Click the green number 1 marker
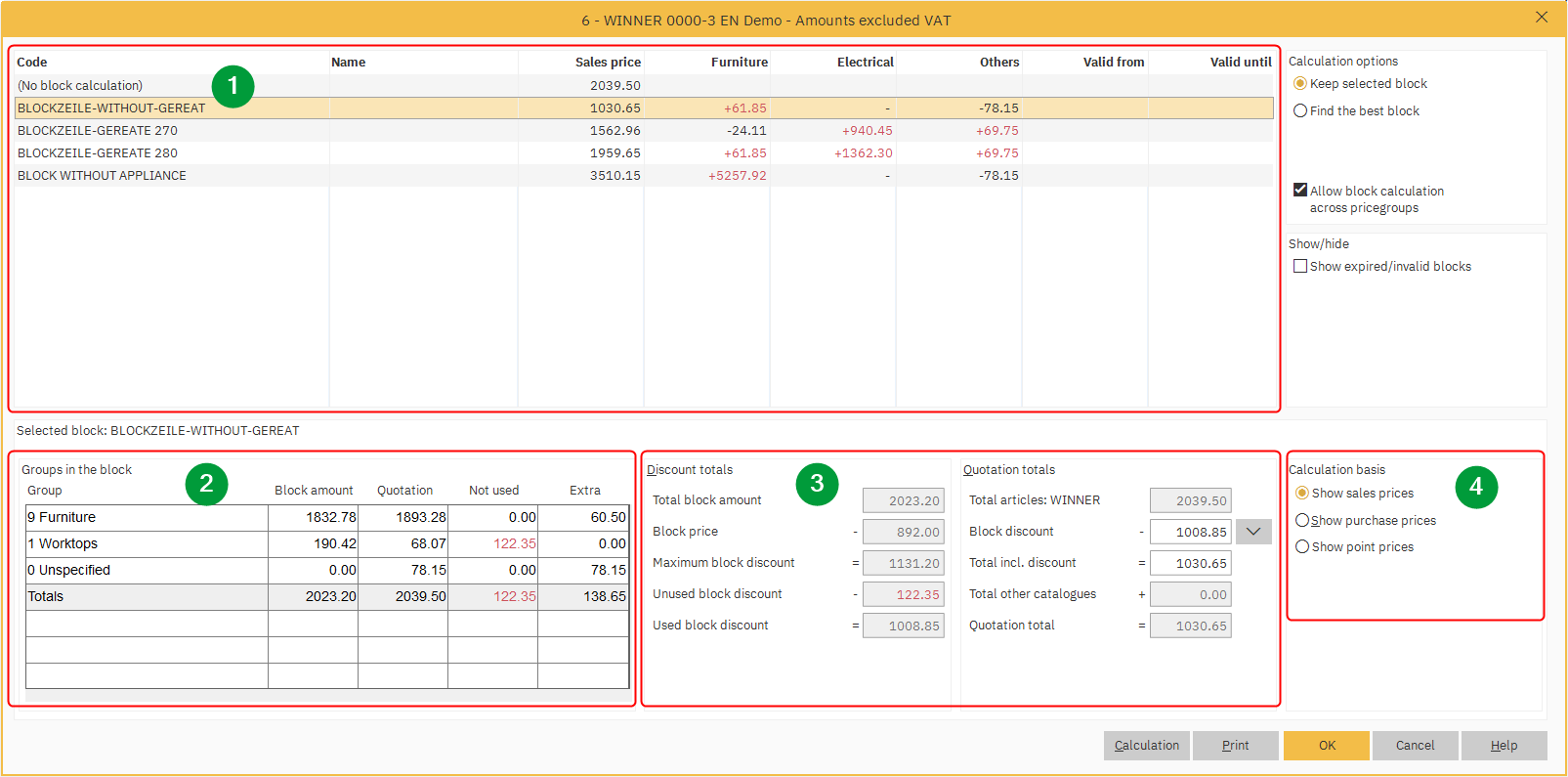Screen dimensions: 1568x777 click(233, 87)
